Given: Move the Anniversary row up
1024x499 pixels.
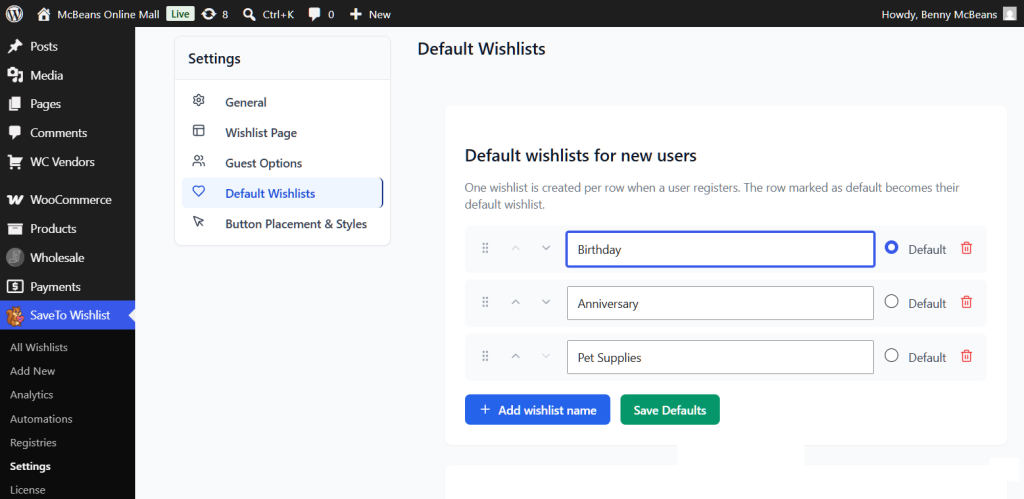Looking at the screenshot, I should click(x=515, y=302).
